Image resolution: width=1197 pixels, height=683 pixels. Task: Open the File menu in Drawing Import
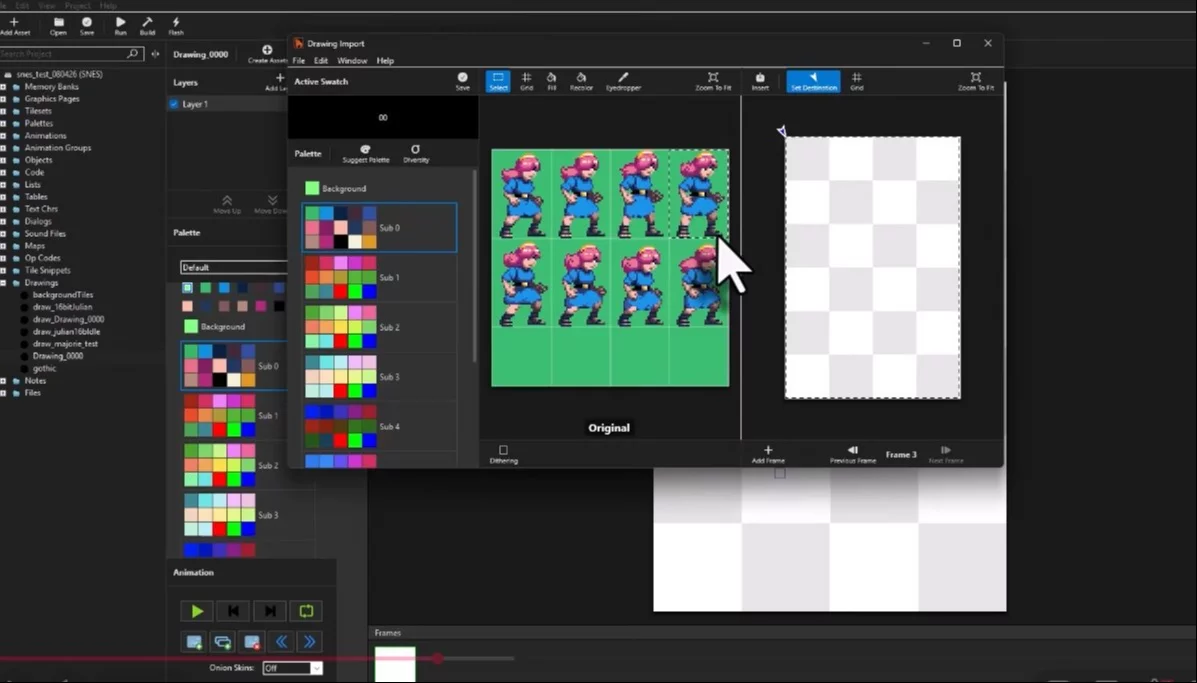pos(298,60)
